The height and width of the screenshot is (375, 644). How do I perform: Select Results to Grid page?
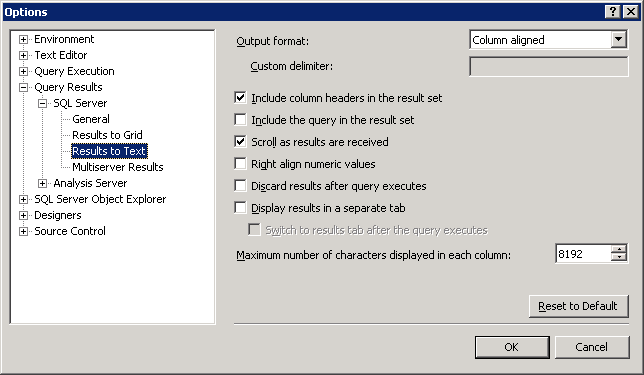click(107, 135)
